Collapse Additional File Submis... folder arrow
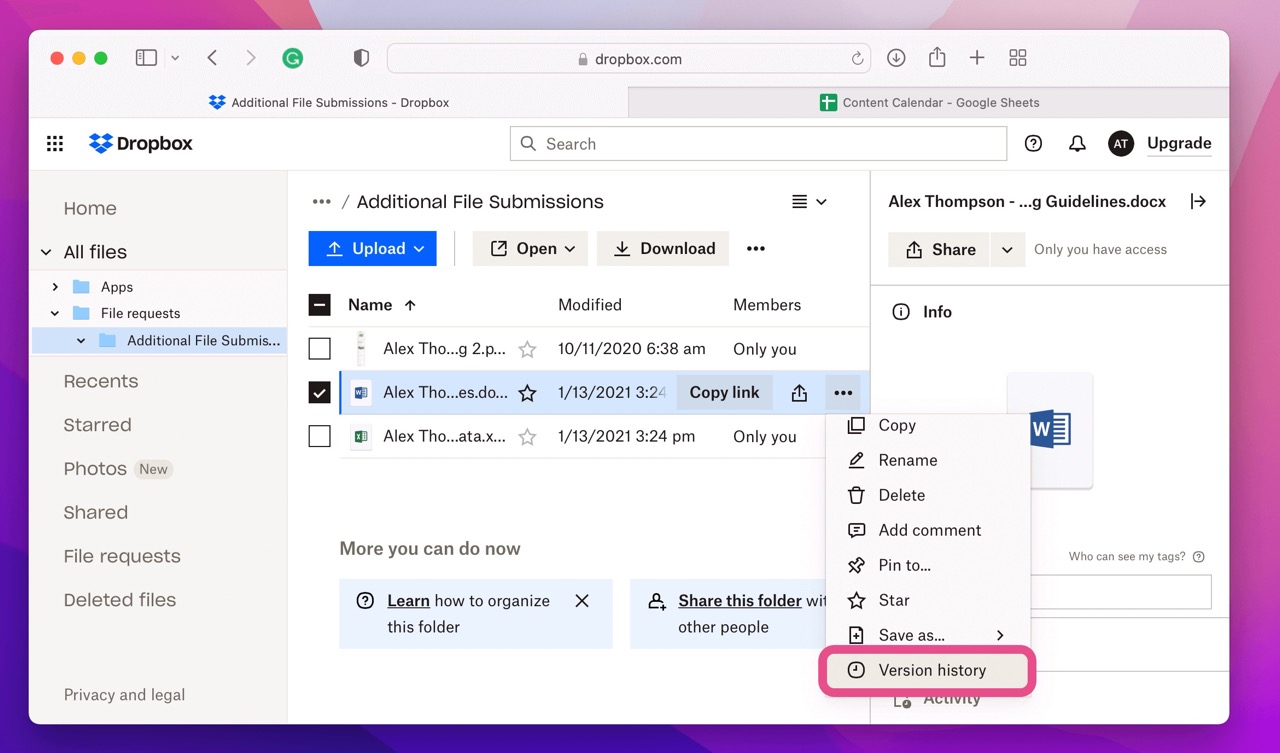Viewport: 1280px width, 753px height. pos(81,341)
